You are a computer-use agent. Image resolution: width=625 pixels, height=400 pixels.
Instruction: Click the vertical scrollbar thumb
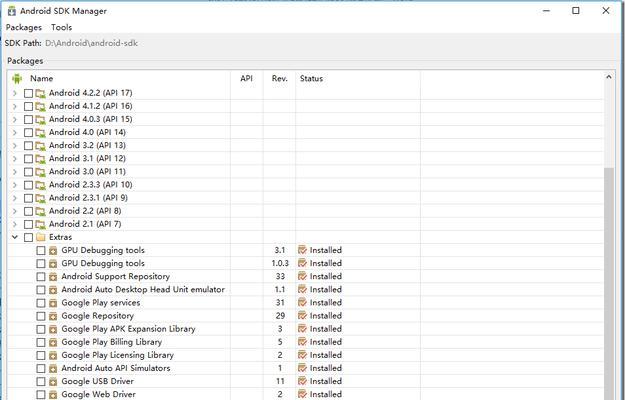(609, 284)
